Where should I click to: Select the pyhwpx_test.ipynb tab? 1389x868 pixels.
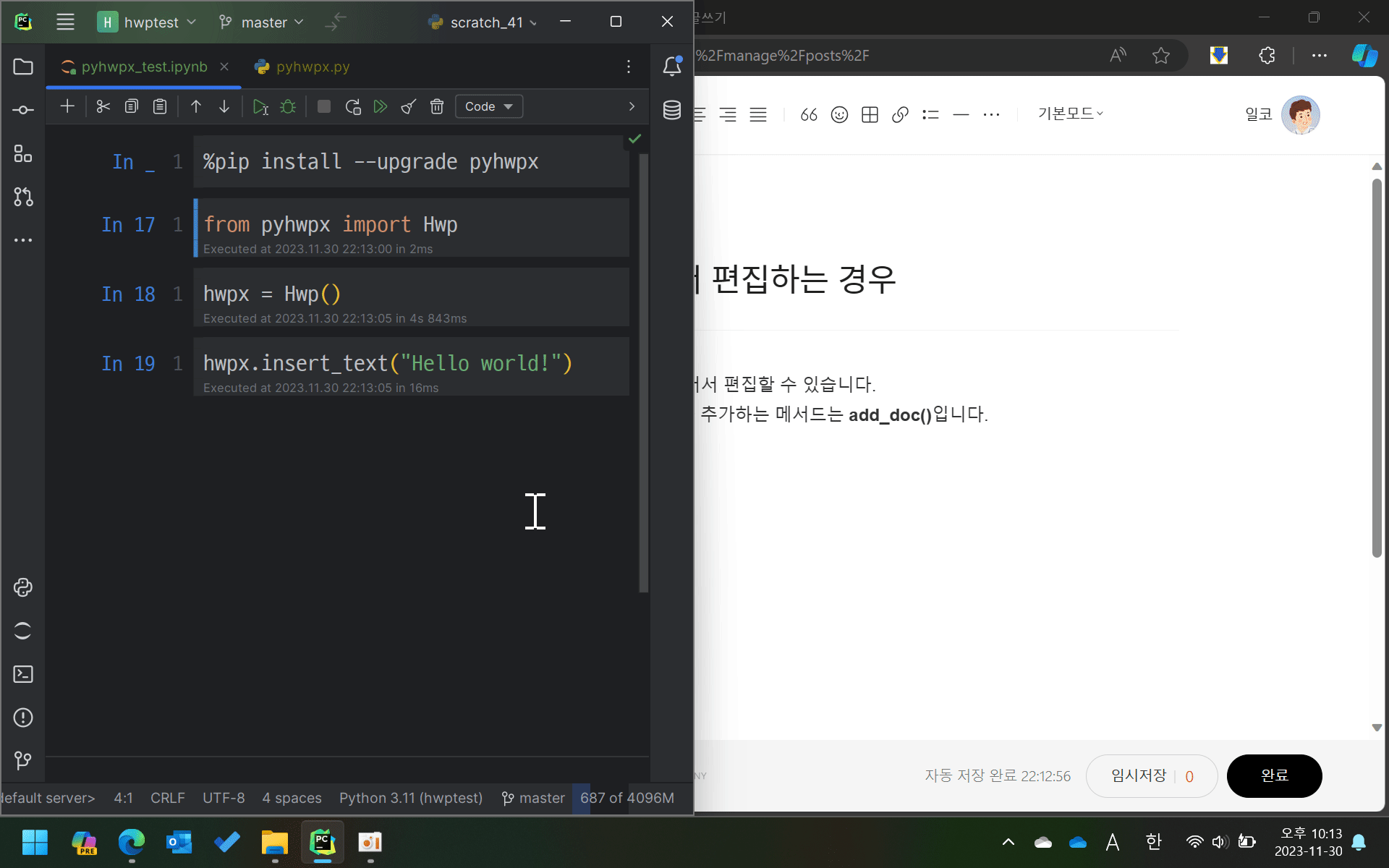click(x=143, y=67)
